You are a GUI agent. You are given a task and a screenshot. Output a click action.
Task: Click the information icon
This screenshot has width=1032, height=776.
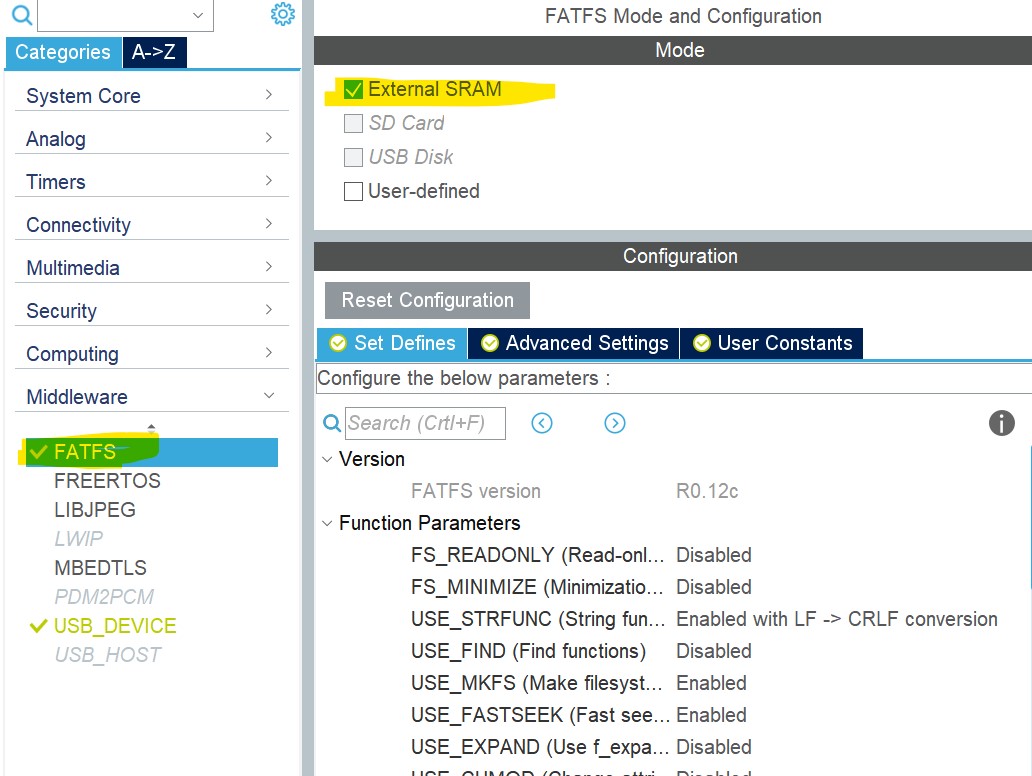coord(1001,423)
